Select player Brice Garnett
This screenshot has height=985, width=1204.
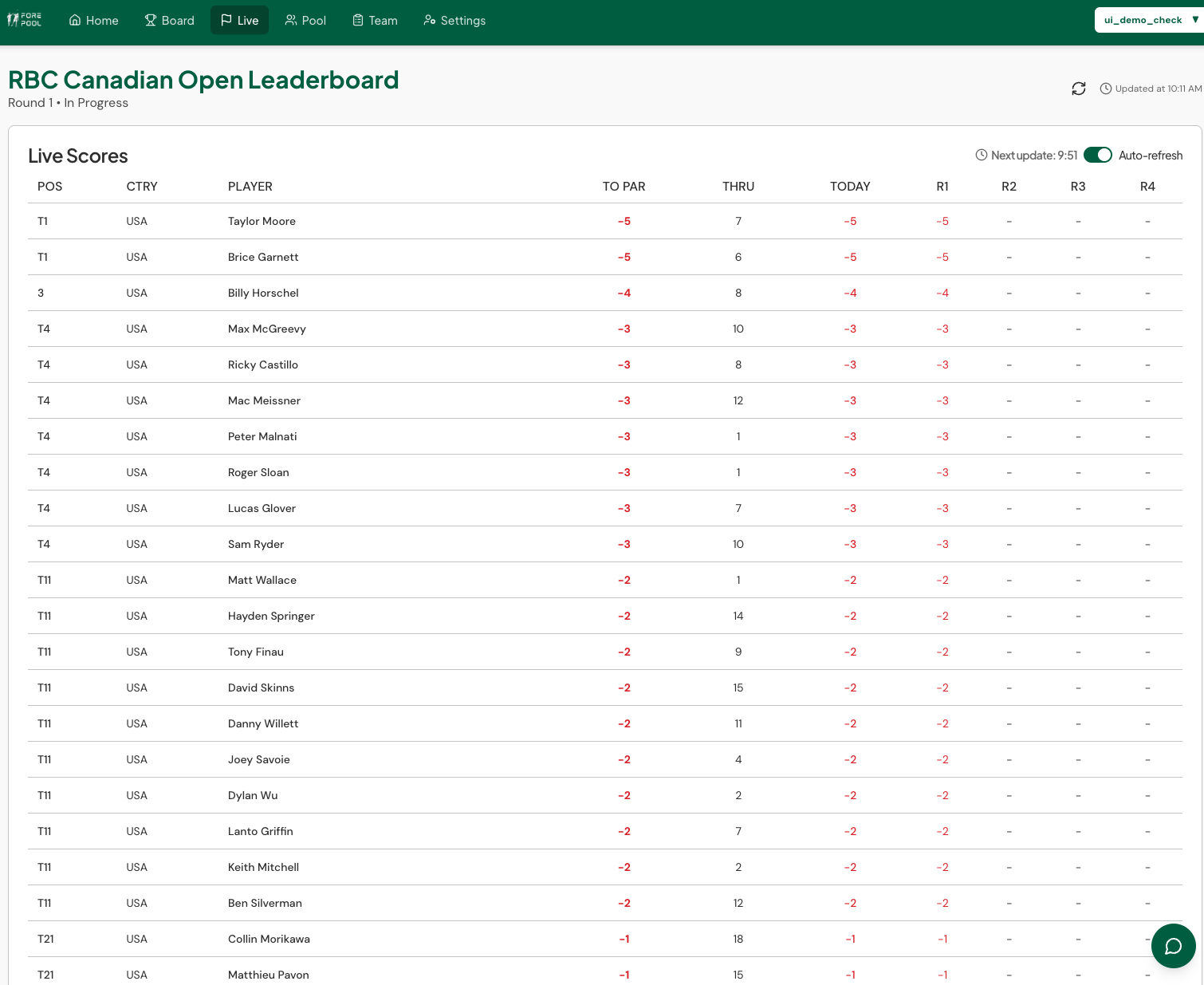click(x=263, y=257)
